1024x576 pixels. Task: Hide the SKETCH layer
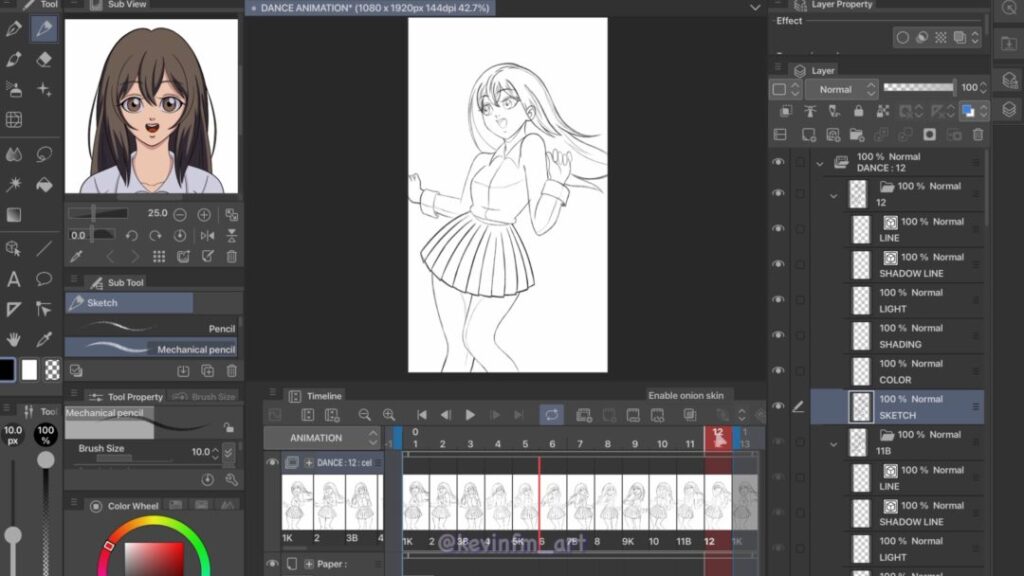pos(778,406)
